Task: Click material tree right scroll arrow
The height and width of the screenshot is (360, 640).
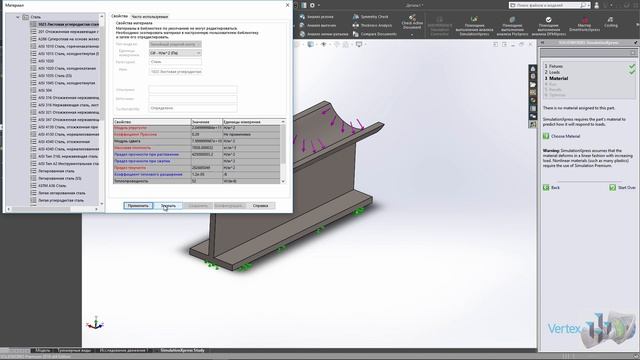Action: pos(97,209)
